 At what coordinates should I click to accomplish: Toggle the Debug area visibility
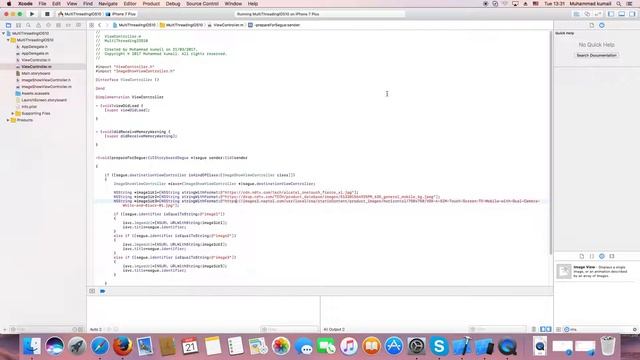[x=622, y=14]
